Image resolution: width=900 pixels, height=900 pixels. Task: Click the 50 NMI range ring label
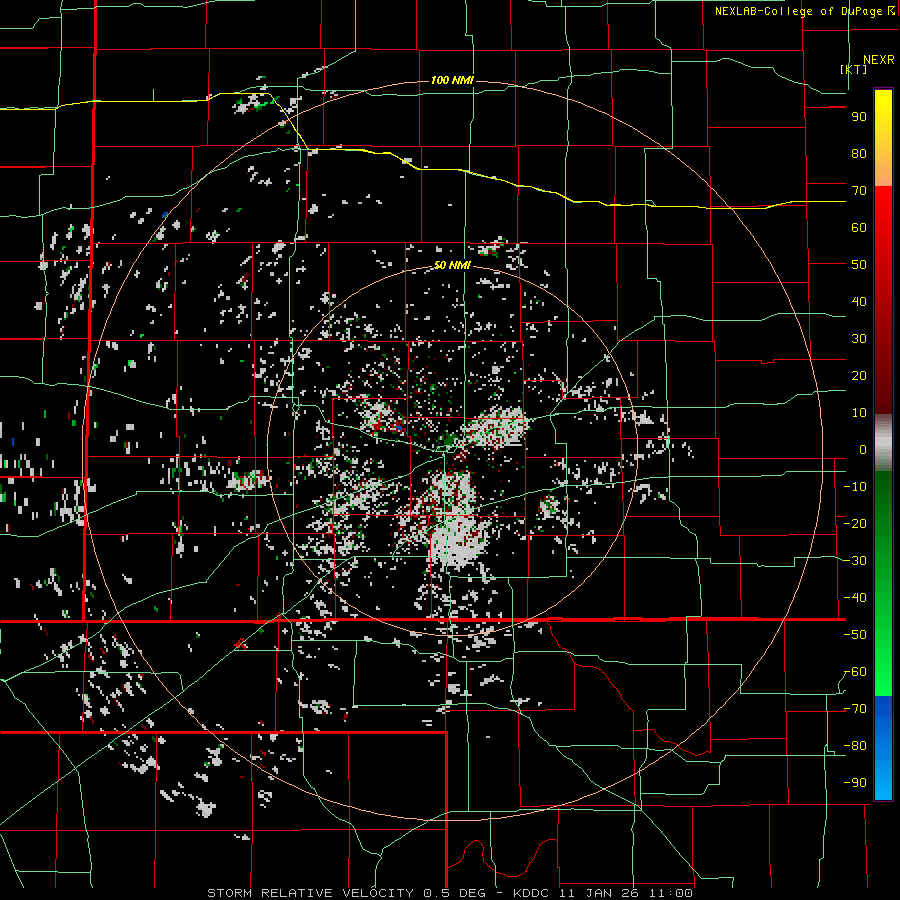click(452, 265)
